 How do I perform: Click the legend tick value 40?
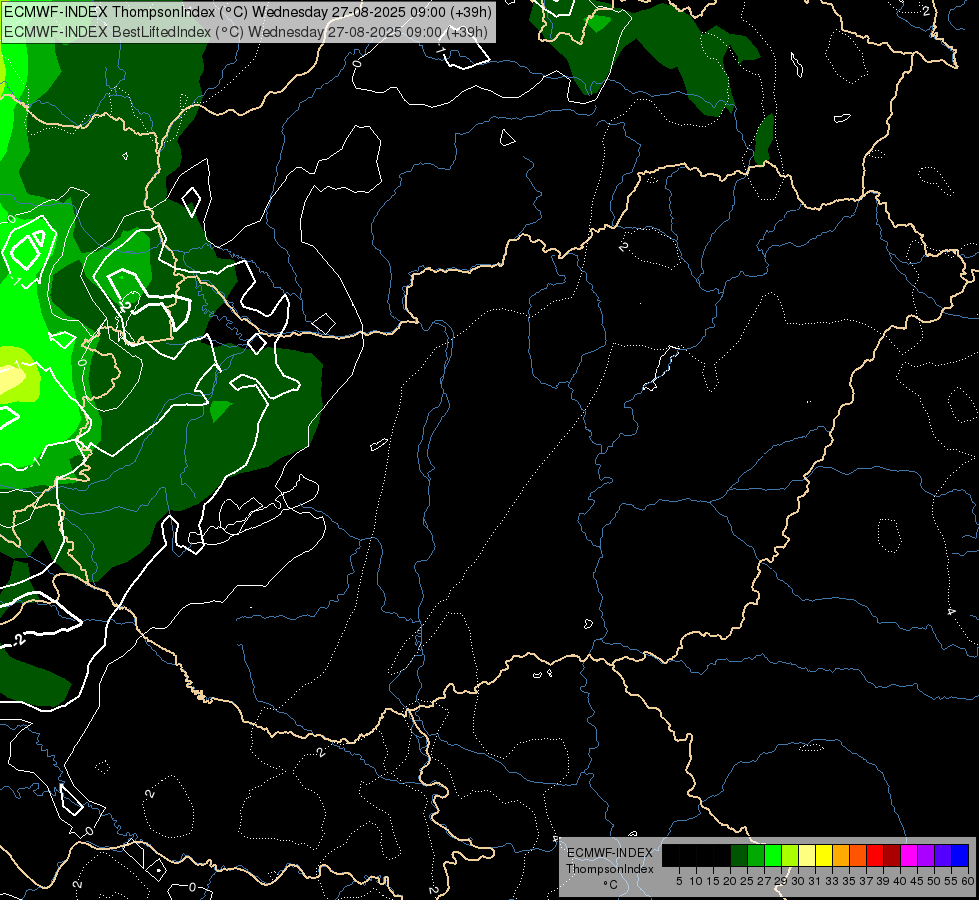900,881
